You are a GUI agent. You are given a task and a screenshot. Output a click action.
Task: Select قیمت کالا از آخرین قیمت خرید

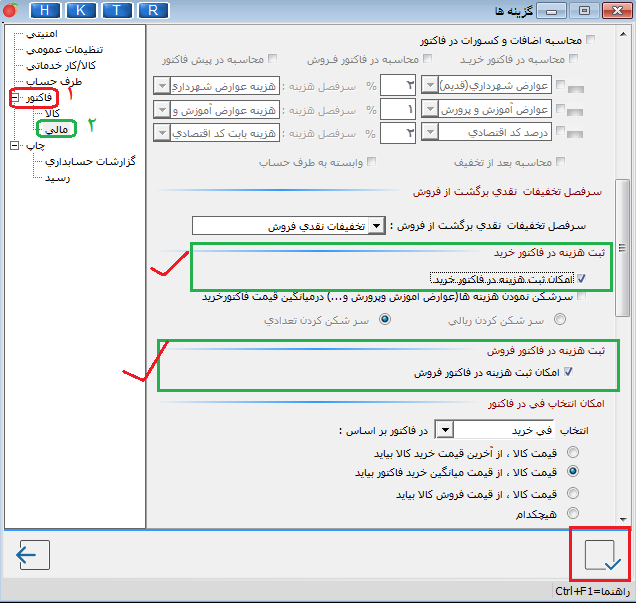coord(573,452)
